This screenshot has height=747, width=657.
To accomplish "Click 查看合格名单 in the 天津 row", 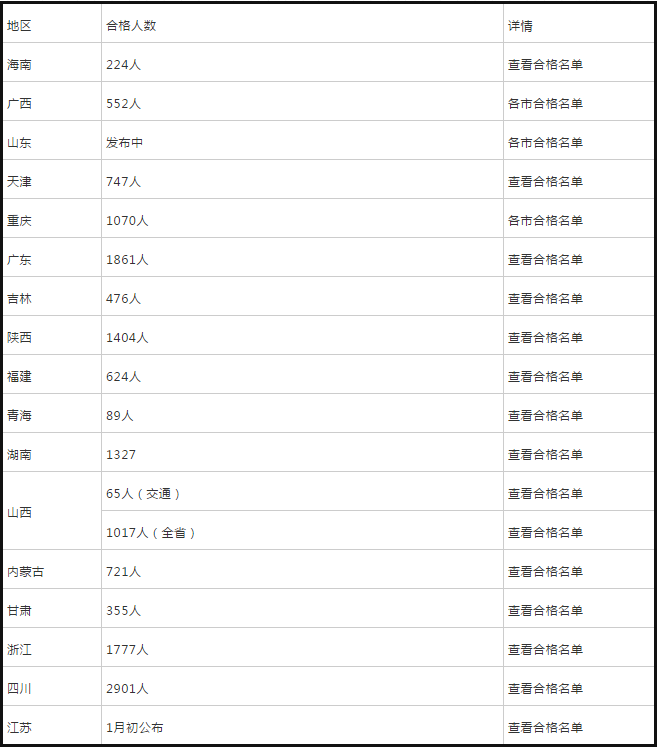I will [545, 182].
